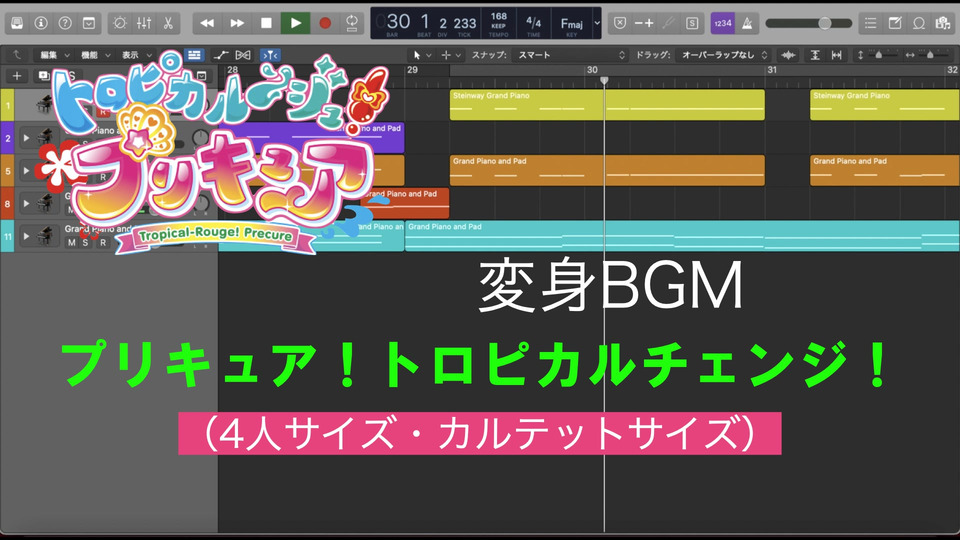Click the bar position 30 in LCD

click(398, 22)
